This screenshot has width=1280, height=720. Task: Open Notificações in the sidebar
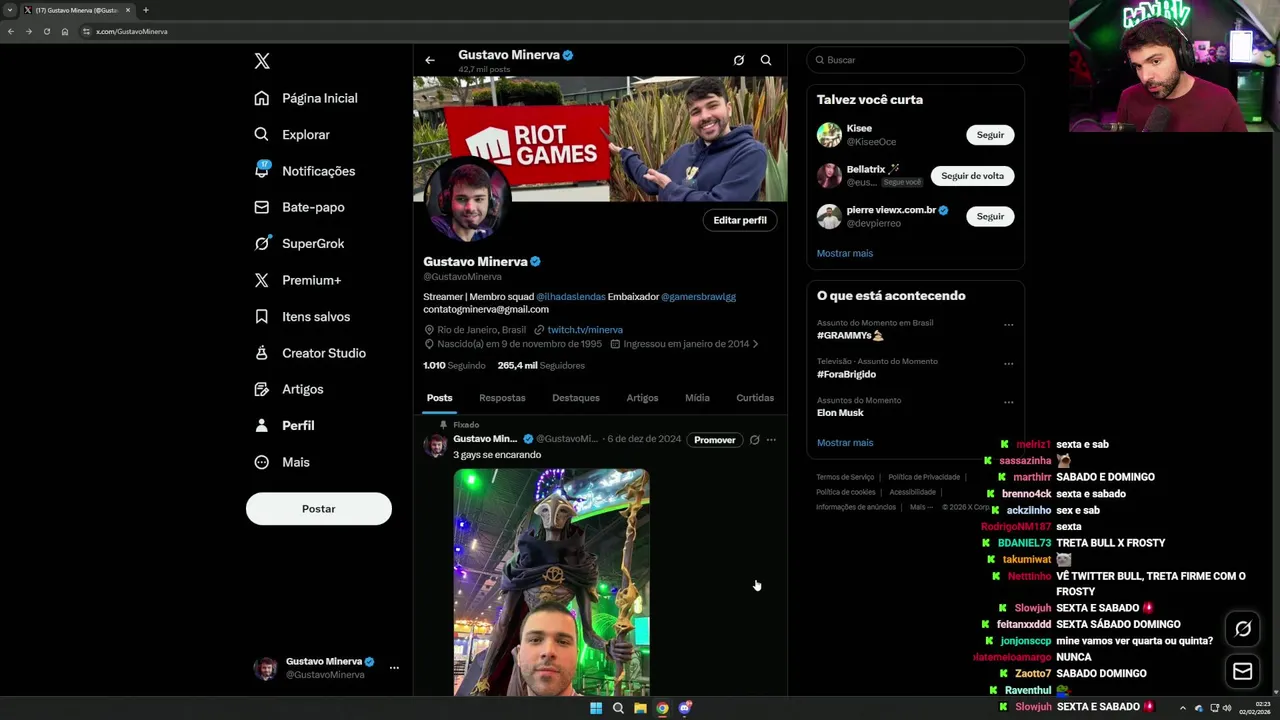coord(305,171)
